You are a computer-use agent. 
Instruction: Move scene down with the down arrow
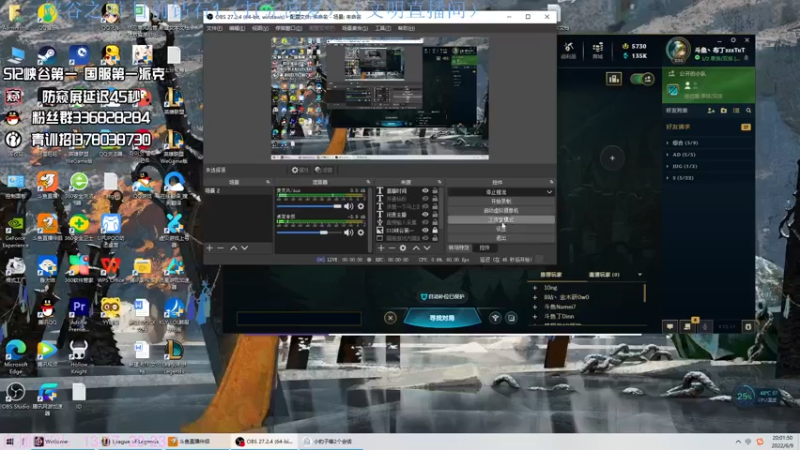[244, 248]
